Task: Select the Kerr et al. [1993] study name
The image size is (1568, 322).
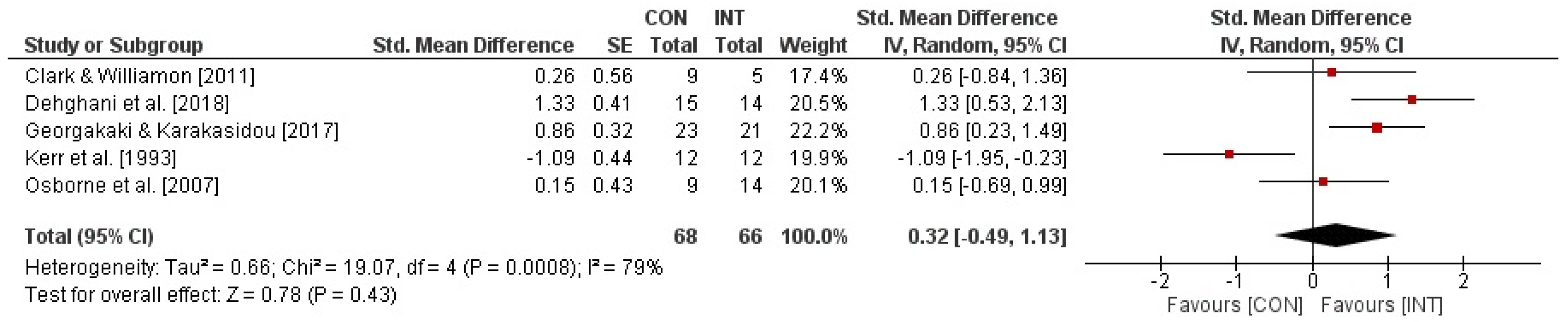Action: click(101, 158)
